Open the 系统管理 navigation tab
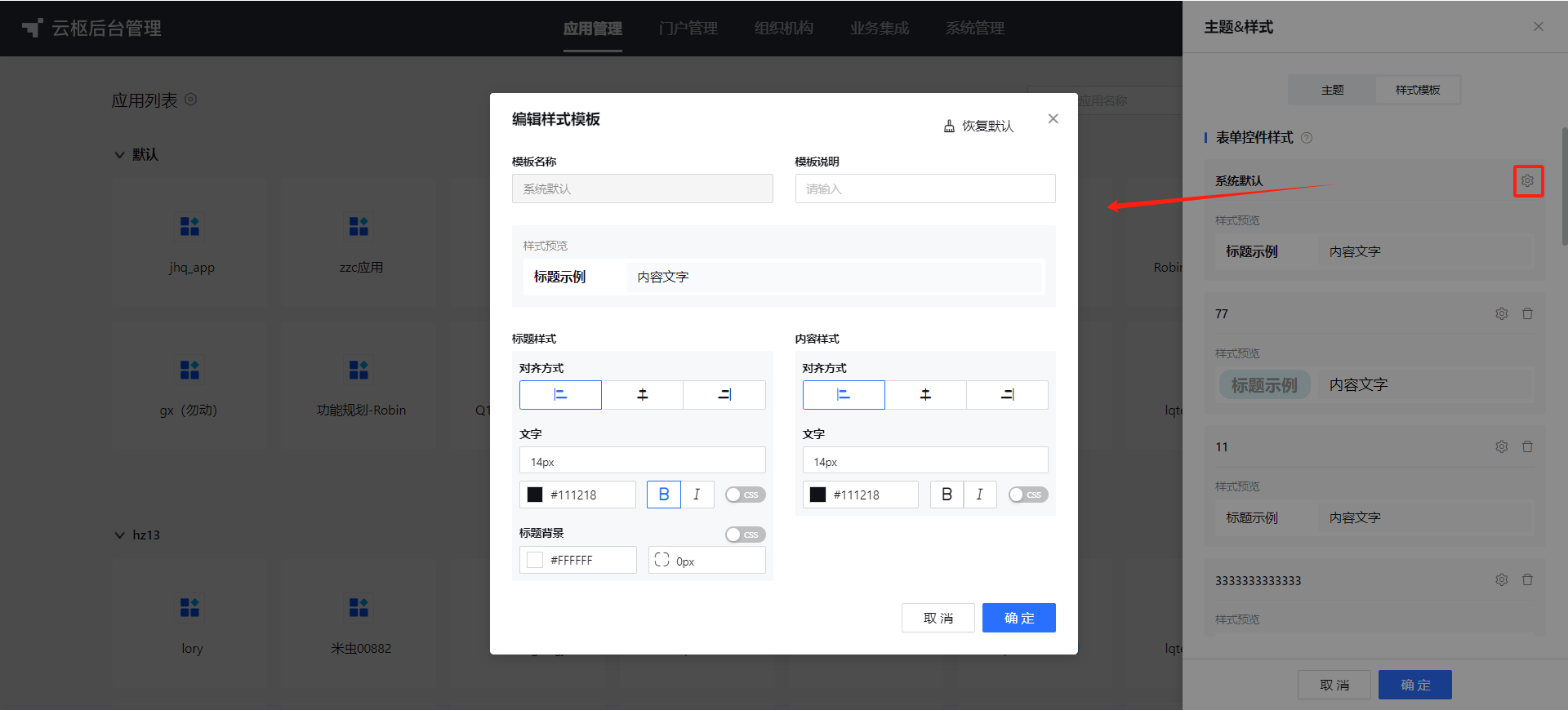The height and width of the screenshot is (710, 1568). coord(975,29)
